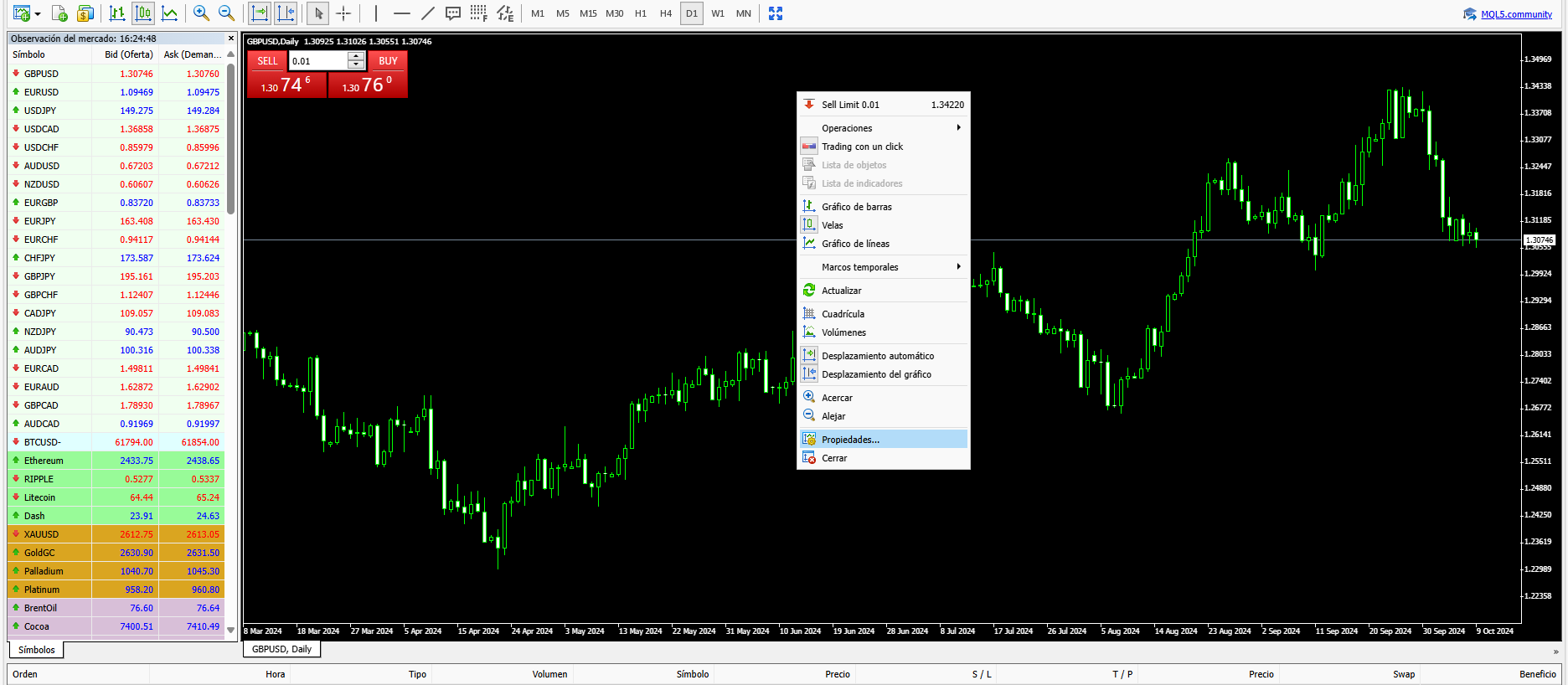Click Actualizar in the context menu
Screen dimensions: 1568x685
884,291
